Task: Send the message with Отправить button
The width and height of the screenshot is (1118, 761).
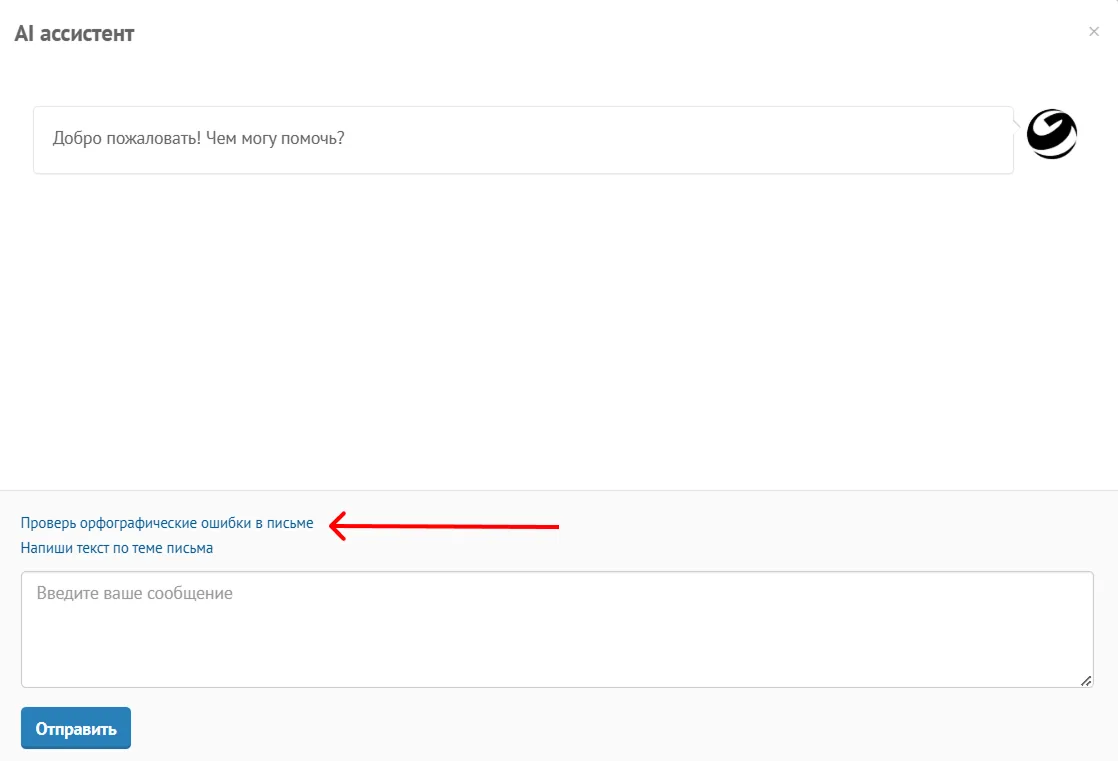Action: pyautogui.click(x=76, y=728)
